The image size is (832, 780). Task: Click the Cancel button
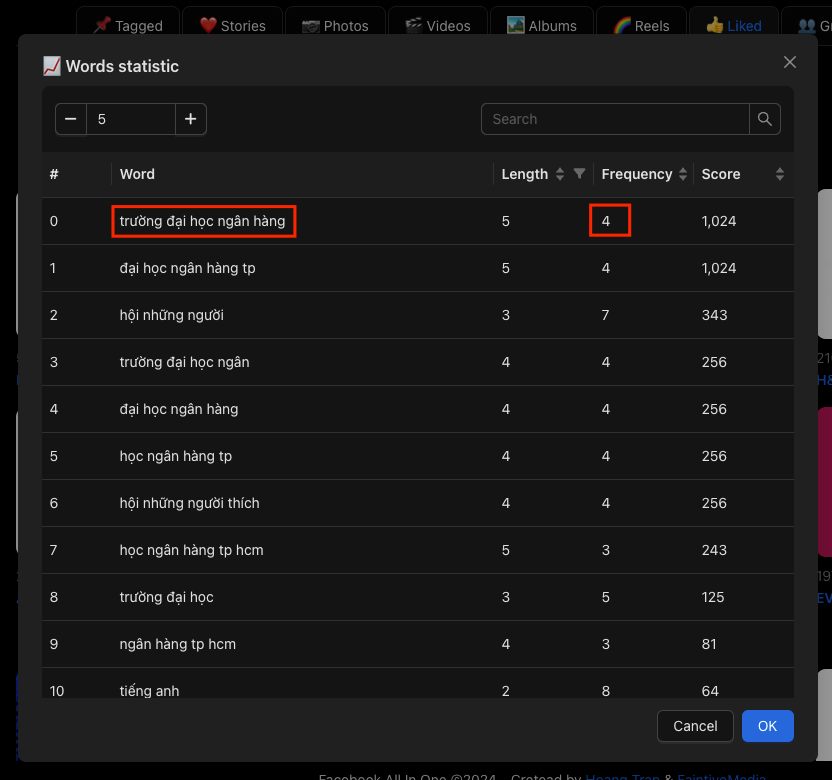pos(695,726)
